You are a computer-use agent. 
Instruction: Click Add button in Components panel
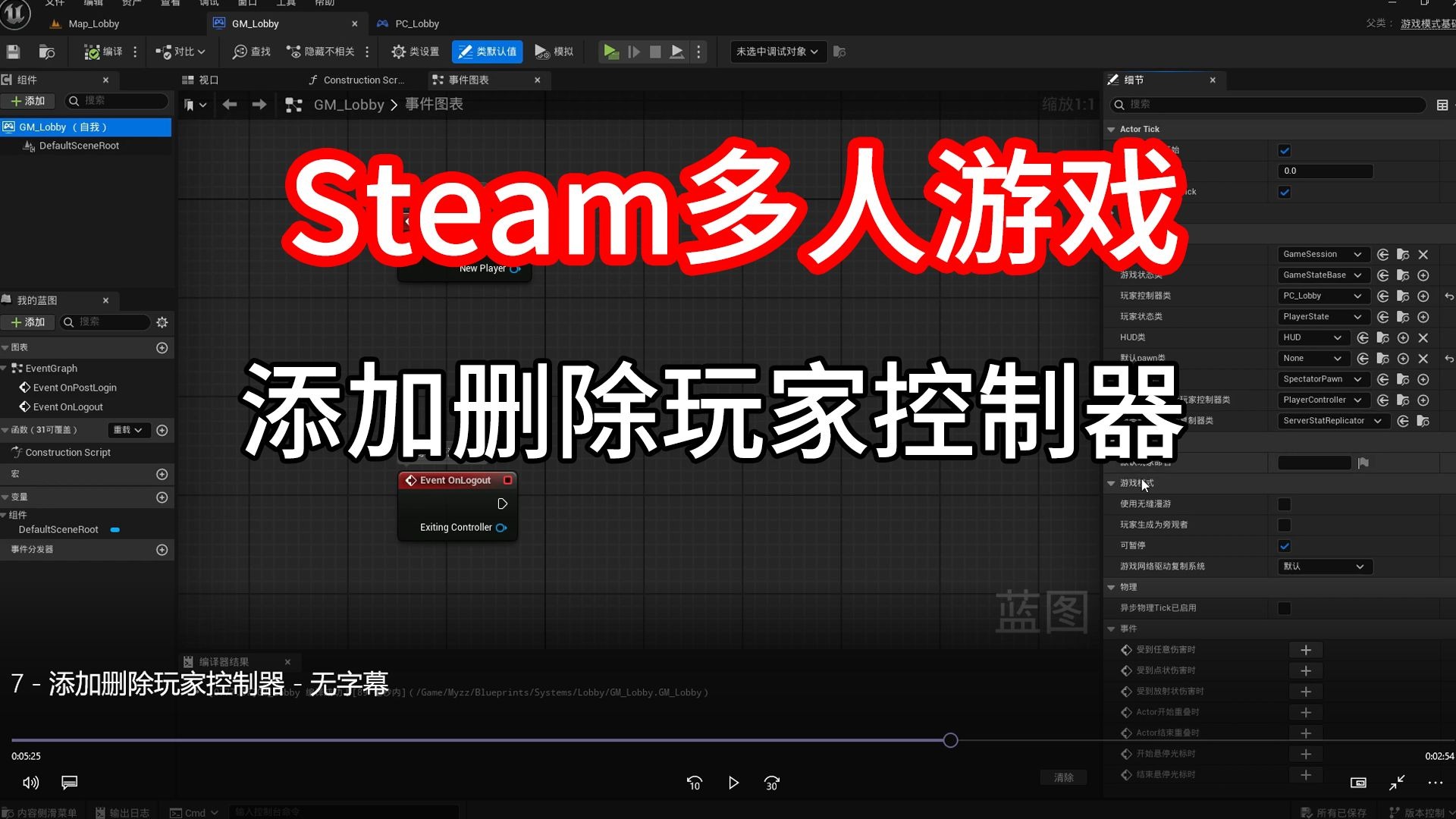coord(28,101)
